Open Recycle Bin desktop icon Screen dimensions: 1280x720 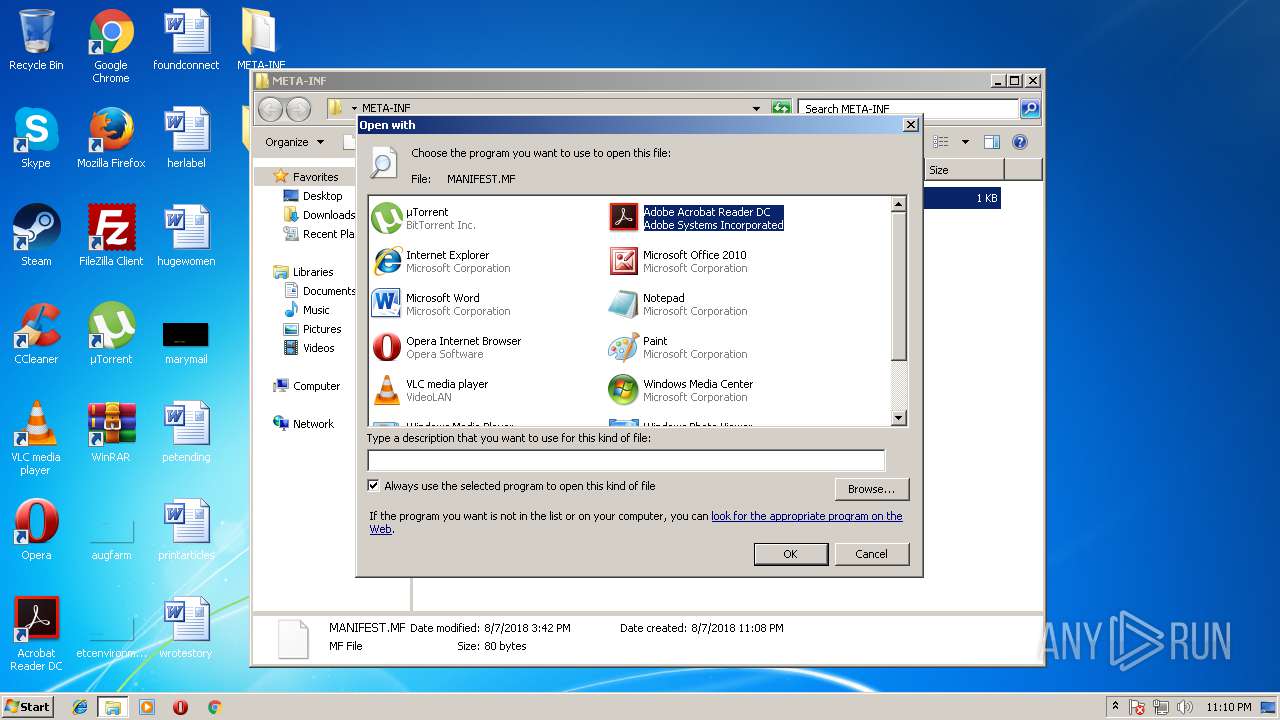coord(36,40)
